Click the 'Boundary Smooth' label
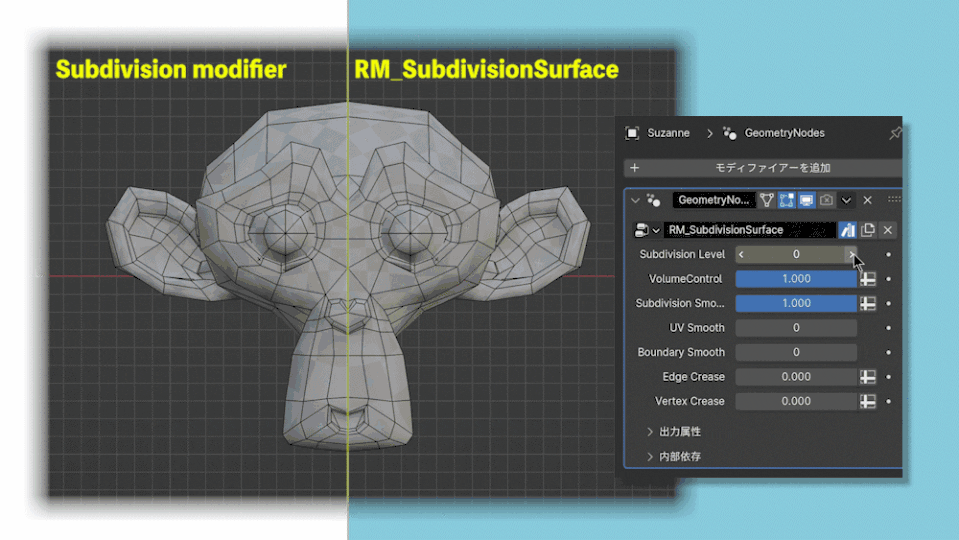 [681, 352]
